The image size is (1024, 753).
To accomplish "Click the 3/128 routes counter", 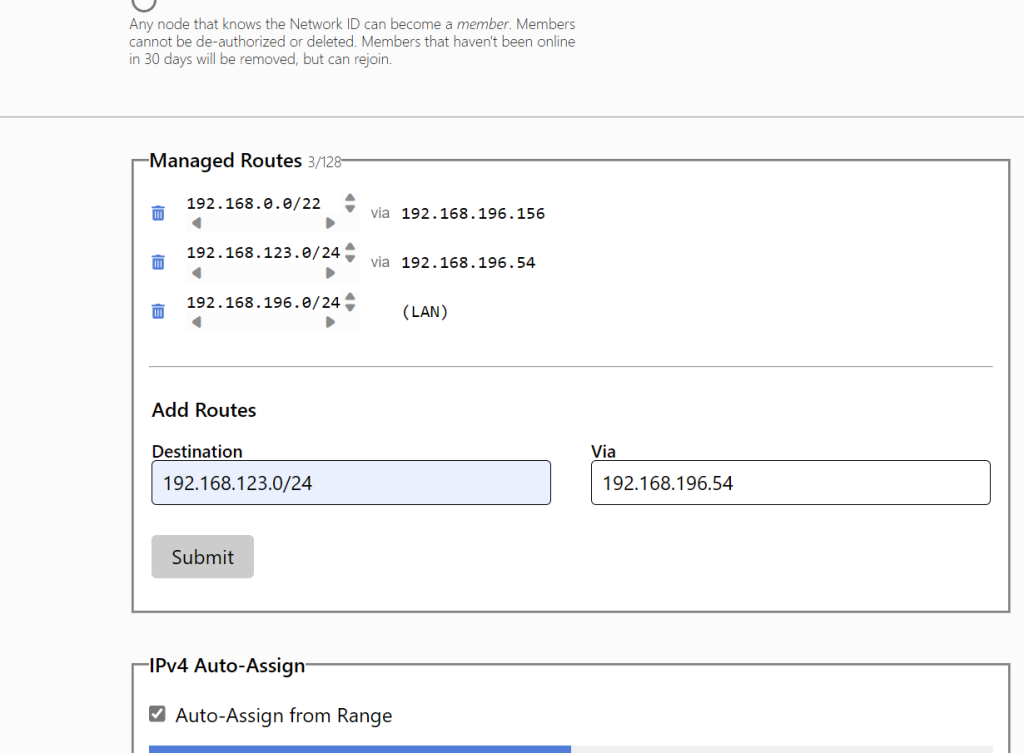I will pos(325,163).
